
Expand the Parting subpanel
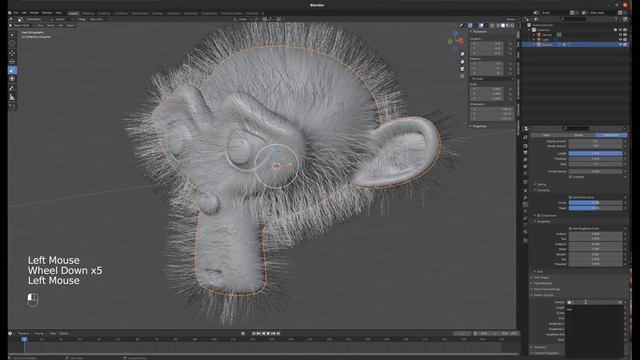click(541, 184)
